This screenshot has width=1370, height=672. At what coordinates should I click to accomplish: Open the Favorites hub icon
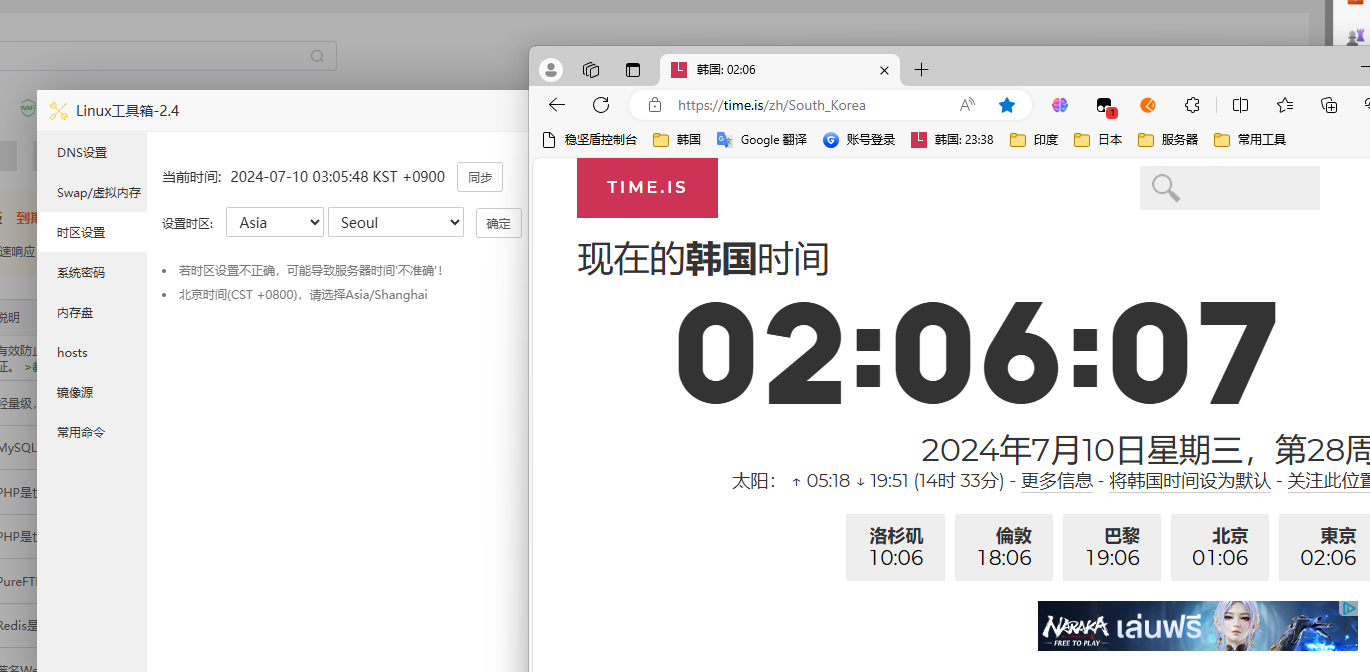1285,105
